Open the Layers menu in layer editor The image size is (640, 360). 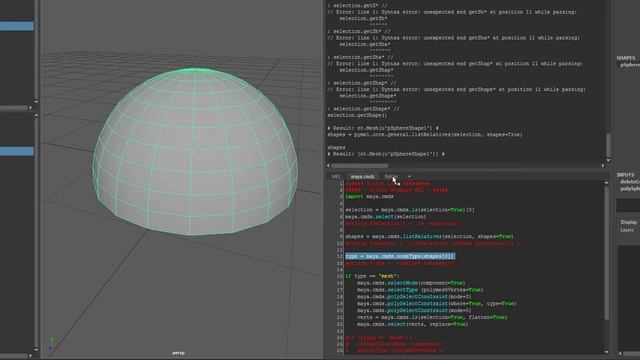coord(627,230)
